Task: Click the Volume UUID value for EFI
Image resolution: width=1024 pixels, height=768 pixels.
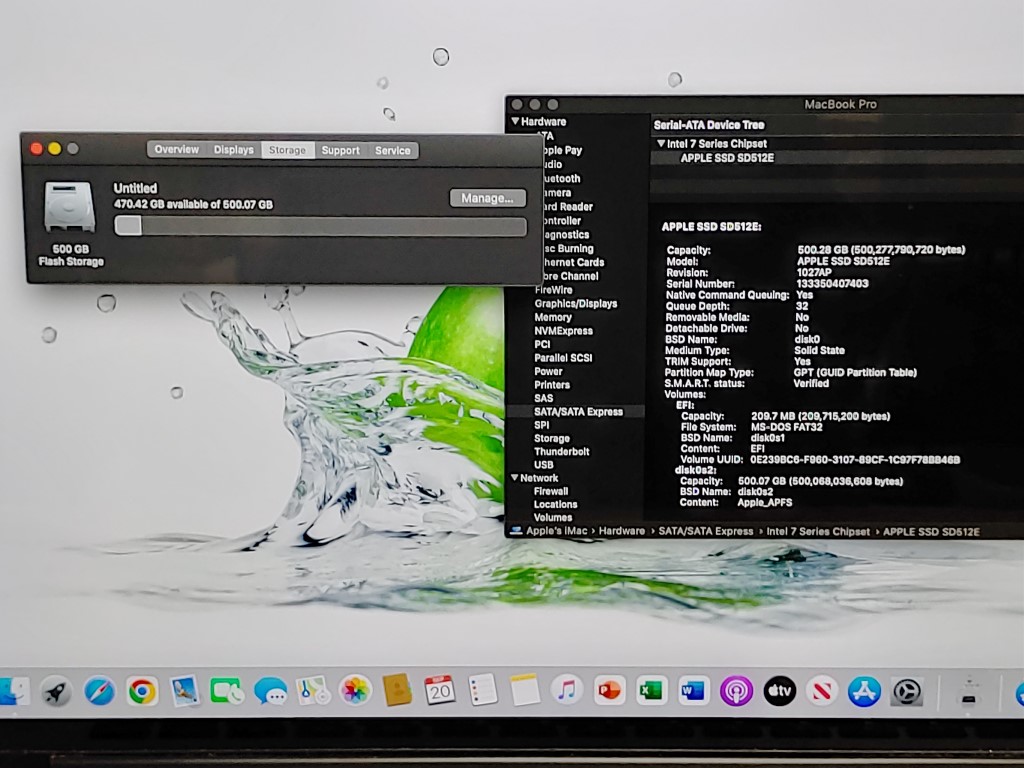Action: pos(855,460)
